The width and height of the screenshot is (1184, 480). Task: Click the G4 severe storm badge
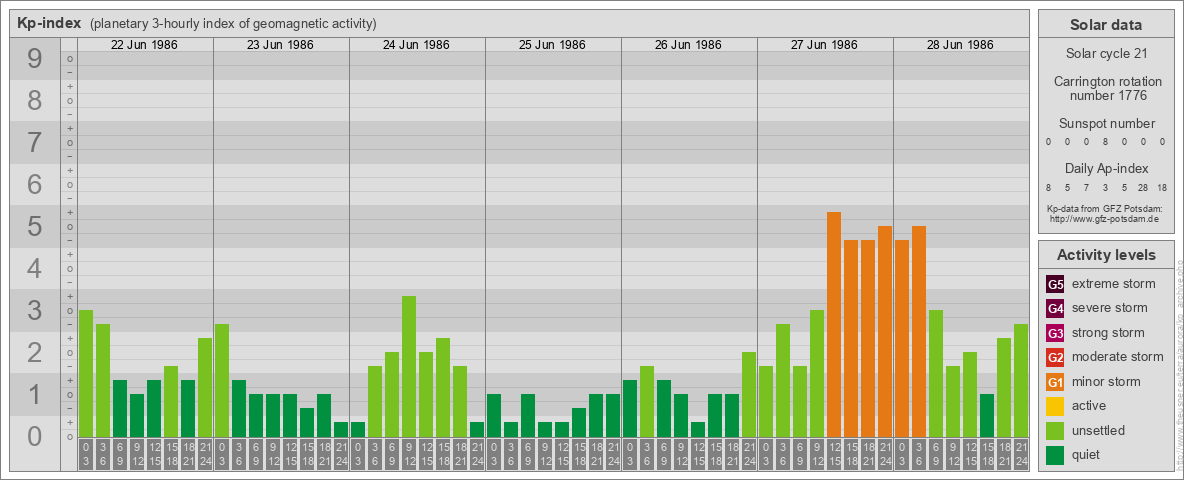pos(1055,308)
